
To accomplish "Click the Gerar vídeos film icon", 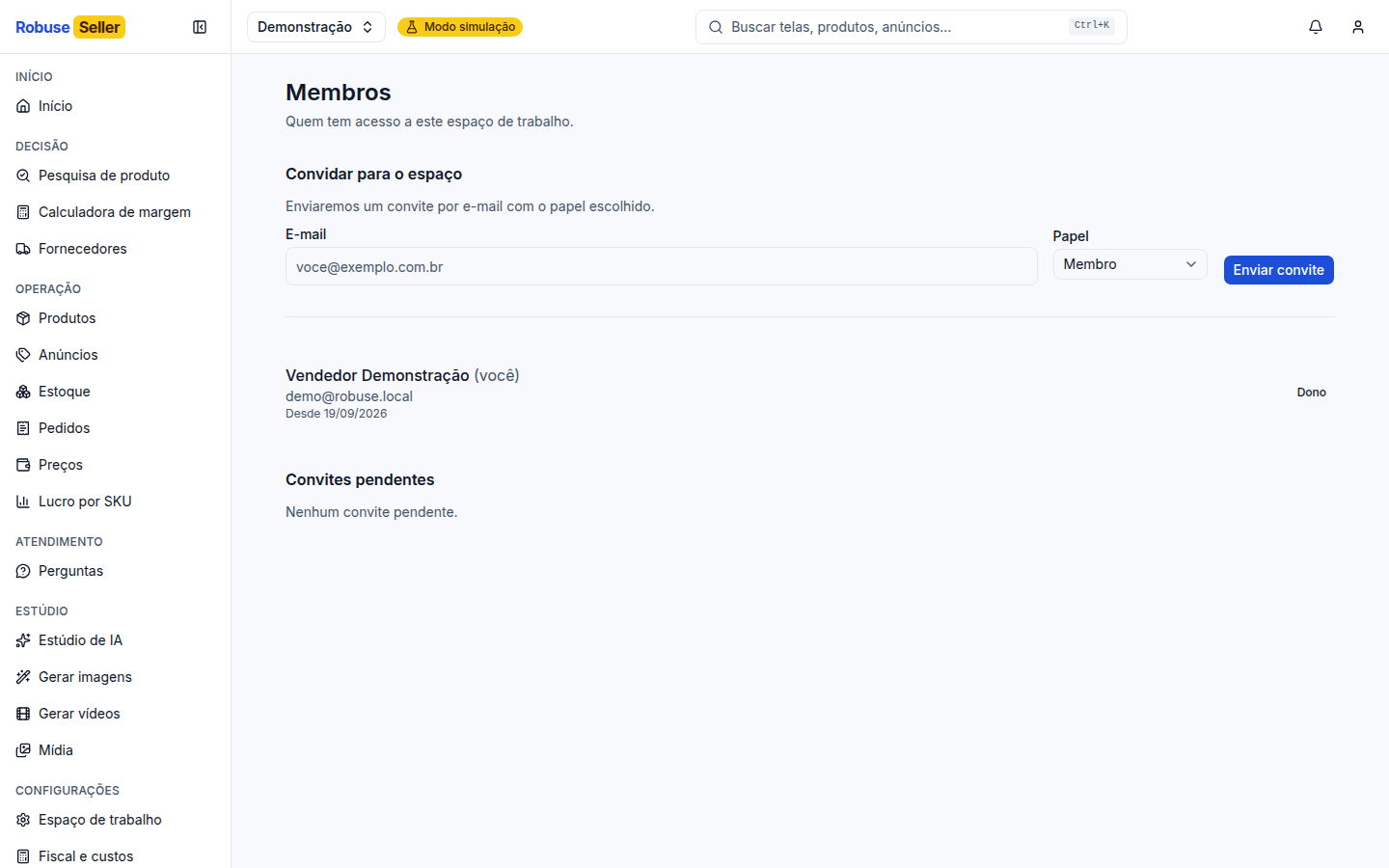I will click(23, 714).
